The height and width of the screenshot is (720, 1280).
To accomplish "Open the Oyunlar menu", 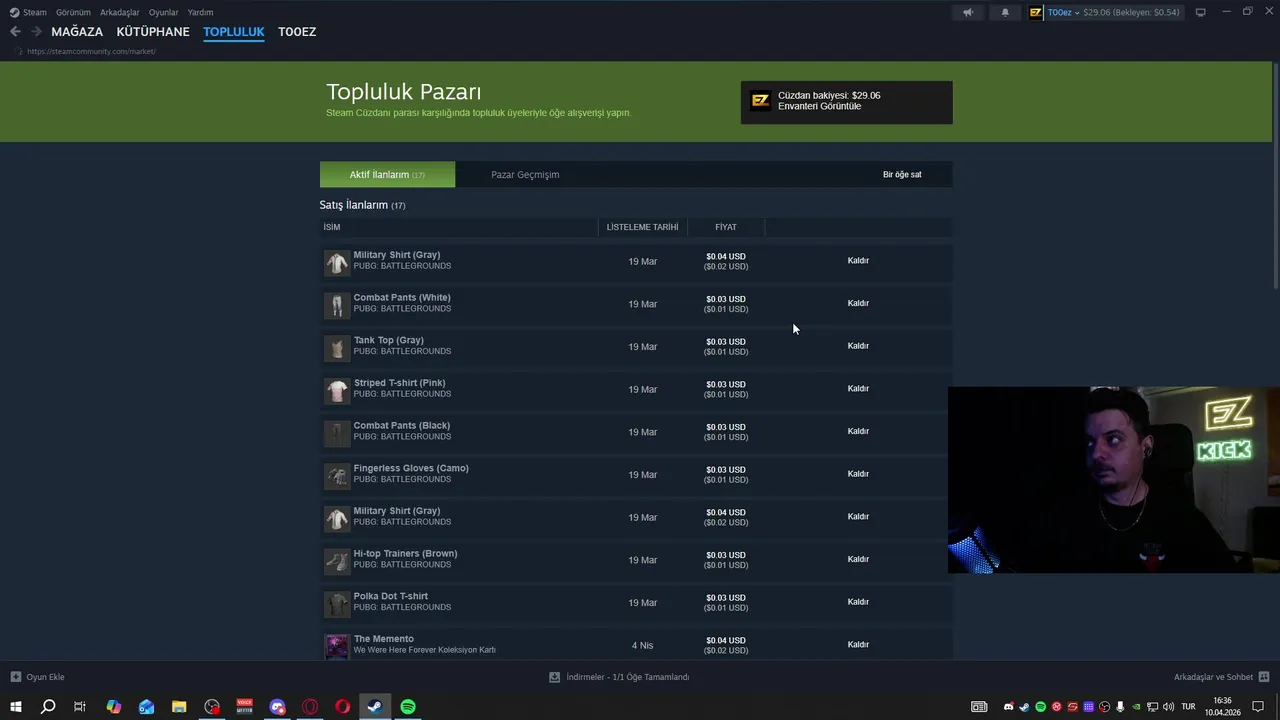I will coord(163,12).
